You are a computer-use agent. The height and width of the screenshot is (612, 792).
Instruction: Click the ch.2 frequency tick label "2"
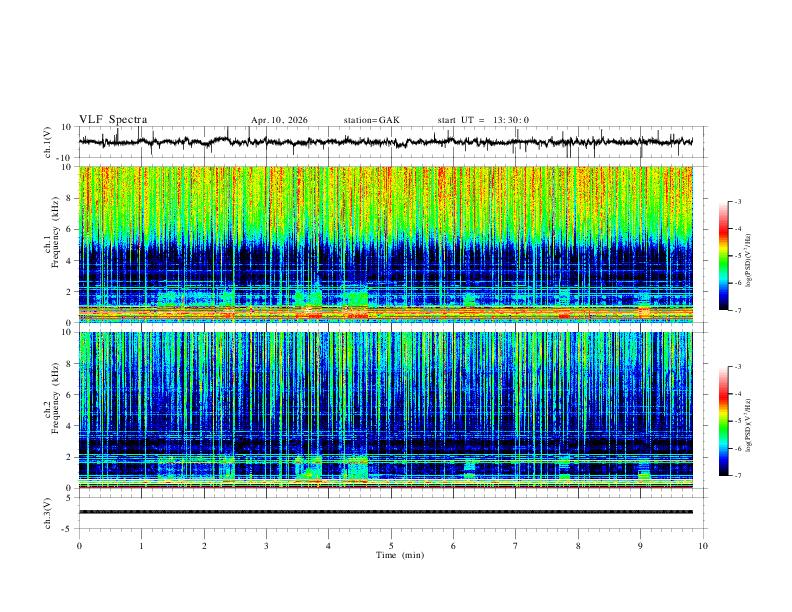pyautogui.click(x=69, y=457)
